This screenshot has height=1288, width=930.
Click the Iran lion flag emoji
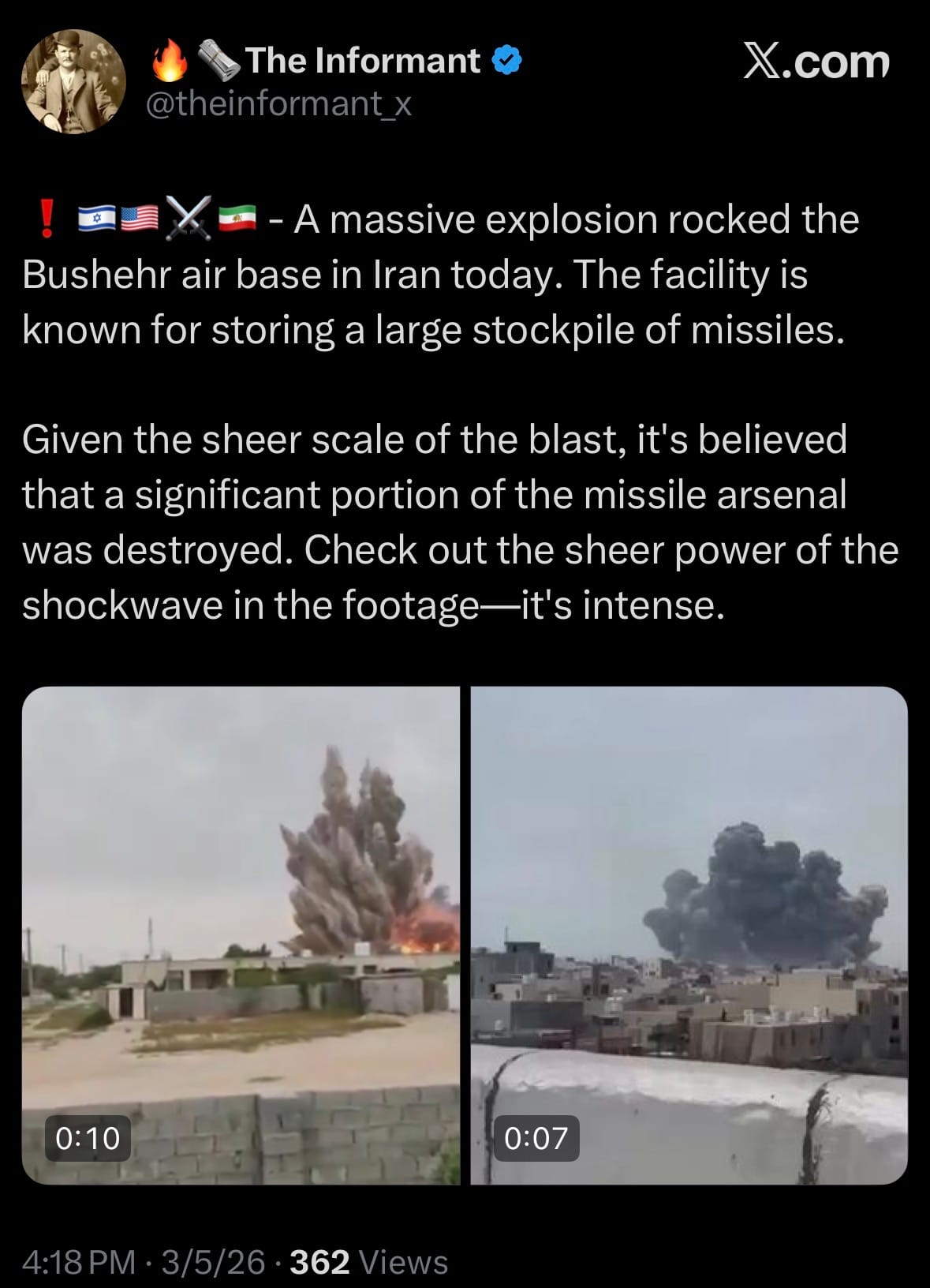237,219
